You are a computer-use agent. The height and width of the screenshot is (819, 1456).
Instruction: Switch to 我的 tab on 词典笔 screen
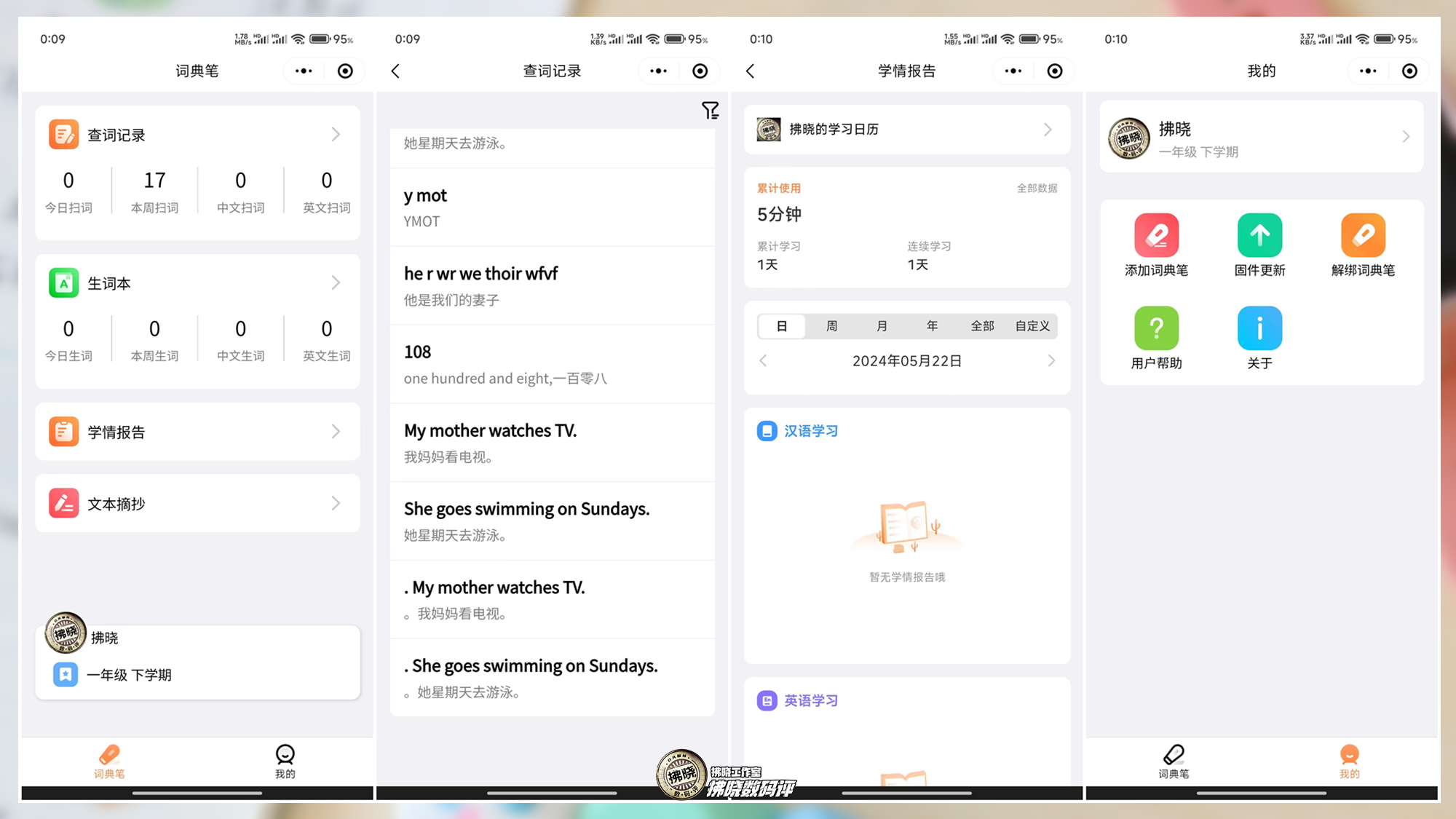(285, 761)
